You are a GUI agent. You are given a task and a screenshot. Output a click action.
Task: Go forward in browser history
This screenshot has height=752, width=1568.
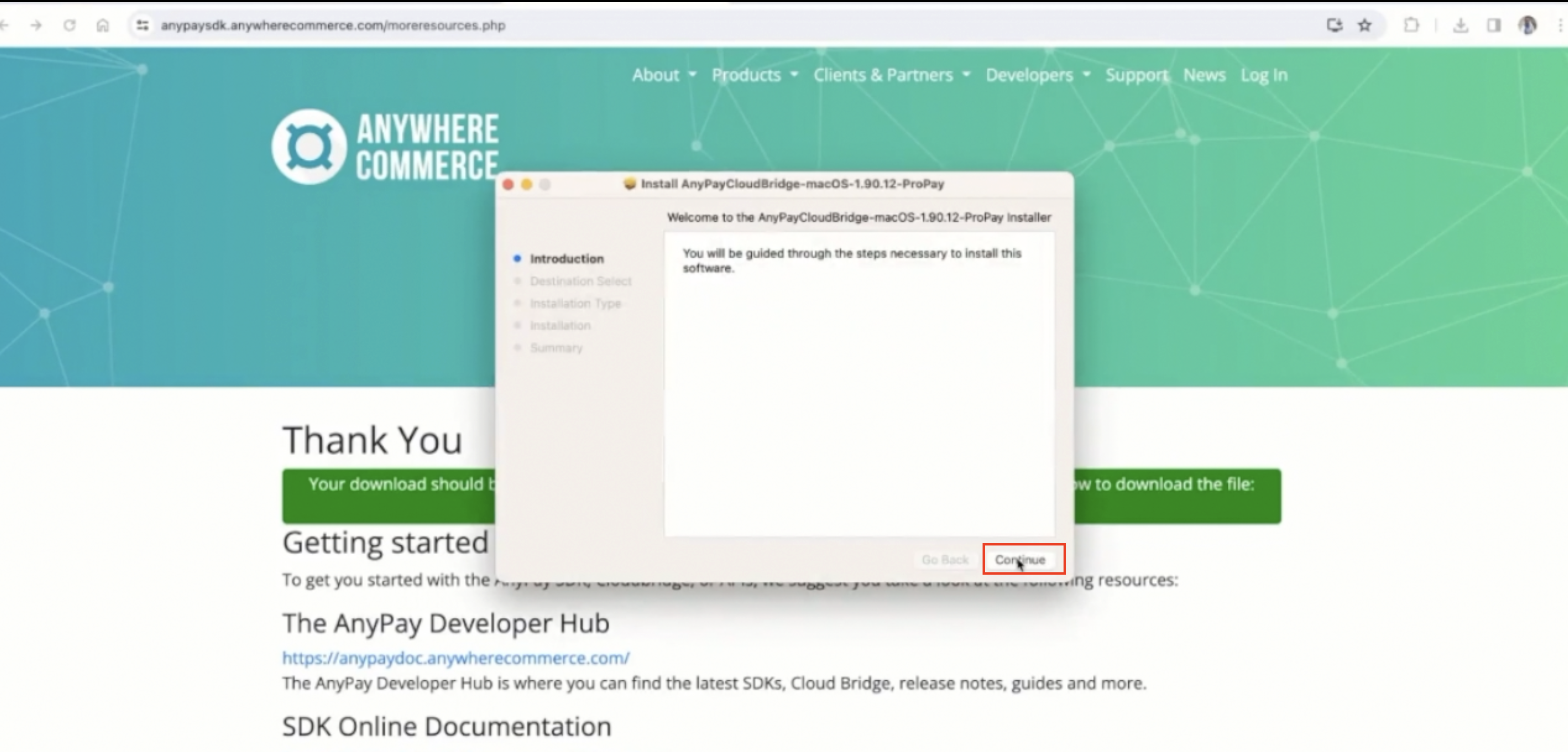pyautogui.click(x=37, y=25)
